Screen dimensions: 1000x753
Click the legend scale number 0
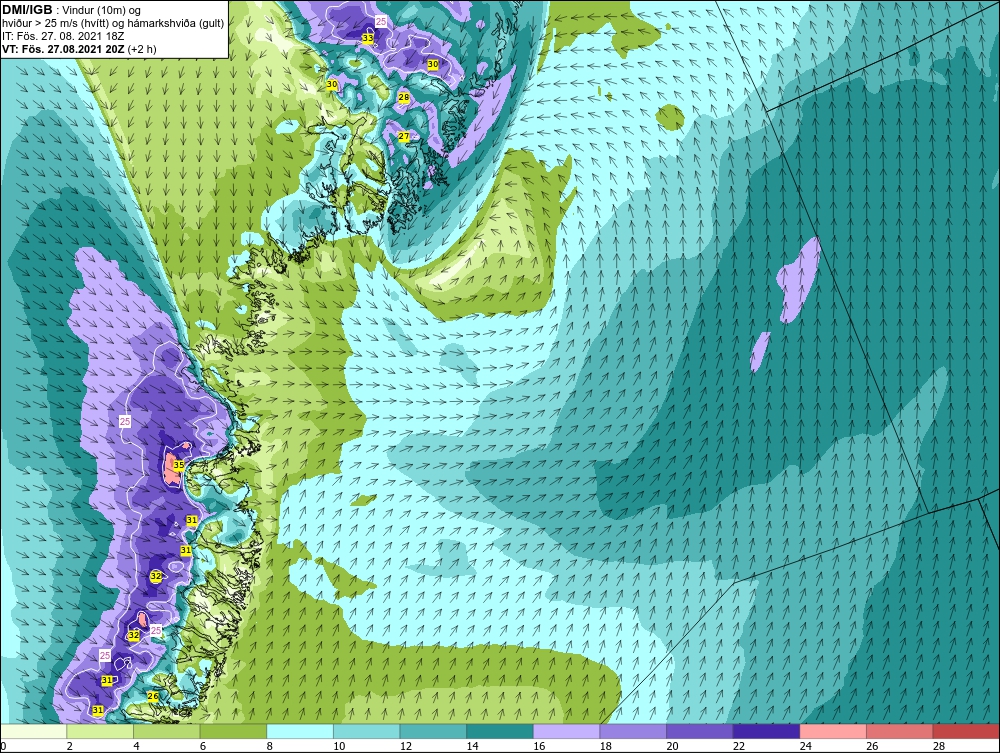3,746
